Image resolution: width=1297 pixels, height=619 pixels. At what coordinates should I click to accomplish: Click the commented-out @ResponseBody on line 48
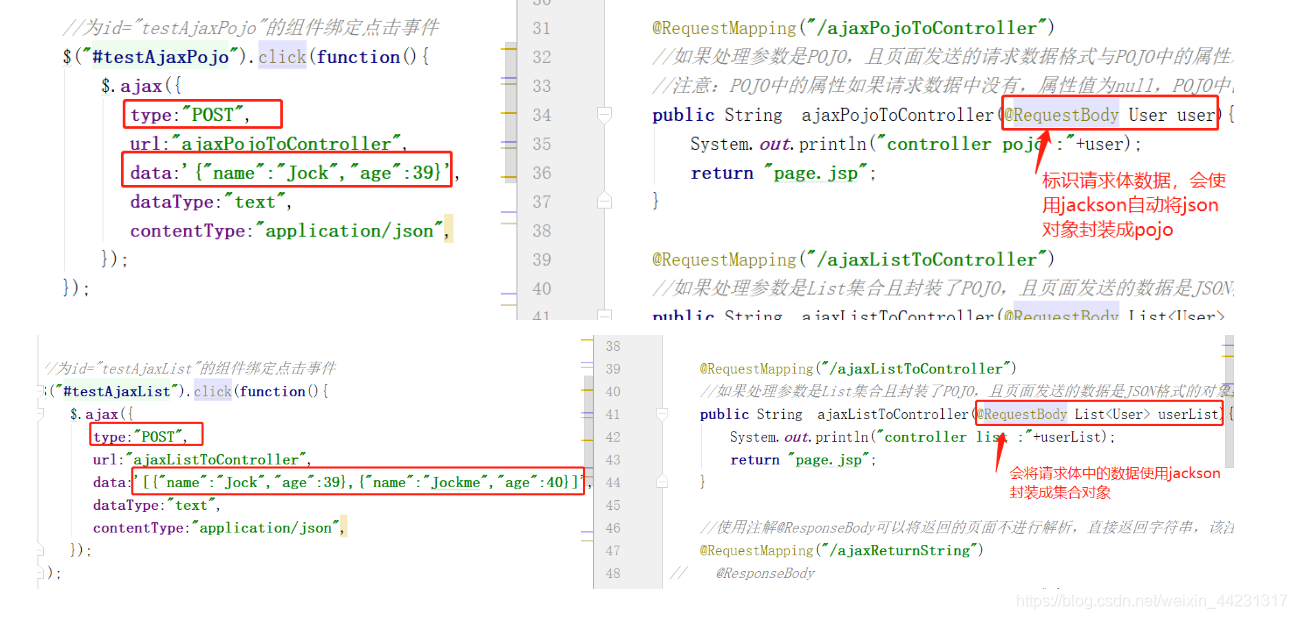[x=765, y=574]
